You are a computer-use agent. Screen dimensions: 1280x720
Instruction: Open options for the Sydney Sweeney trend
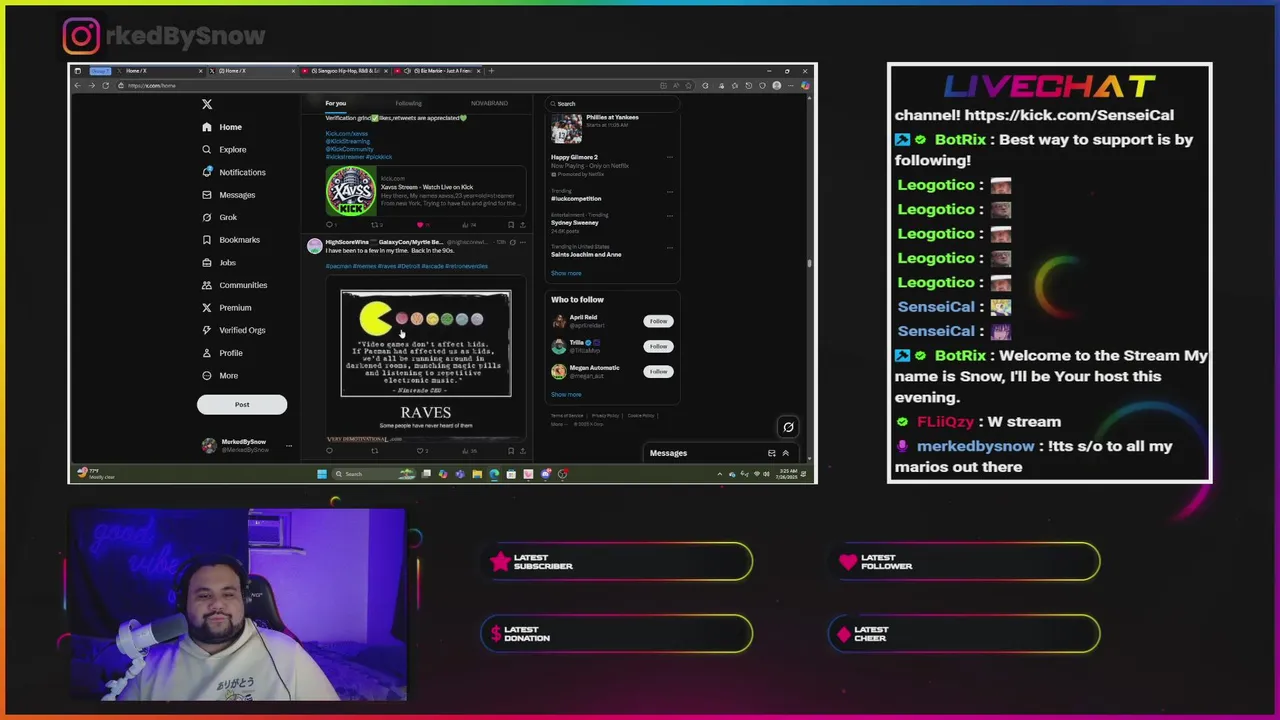pyautogui.click(x=670, y=215)
